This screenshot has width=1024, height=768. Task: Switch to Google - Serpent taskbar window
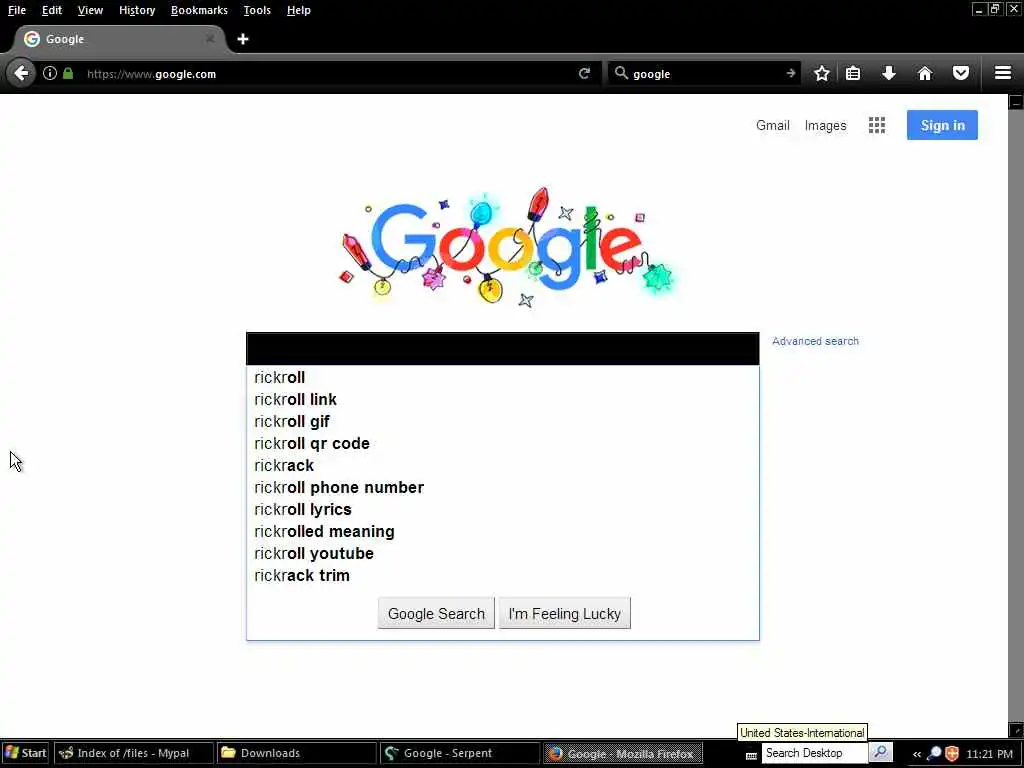pyautogui.click(x=460, y=753)
